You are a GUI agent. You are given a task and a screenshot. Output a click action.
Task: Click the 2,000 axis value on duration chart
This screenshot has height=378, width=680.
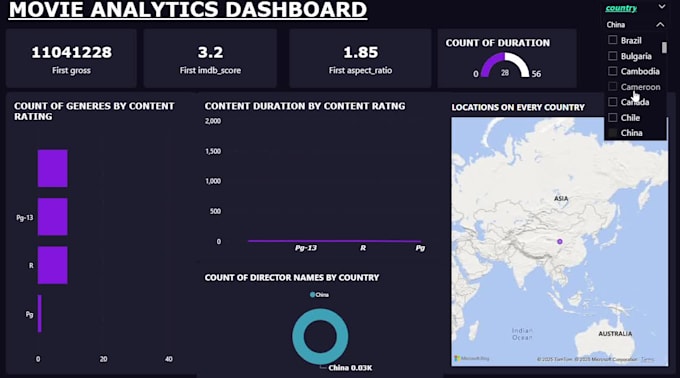tap(213, 121)
